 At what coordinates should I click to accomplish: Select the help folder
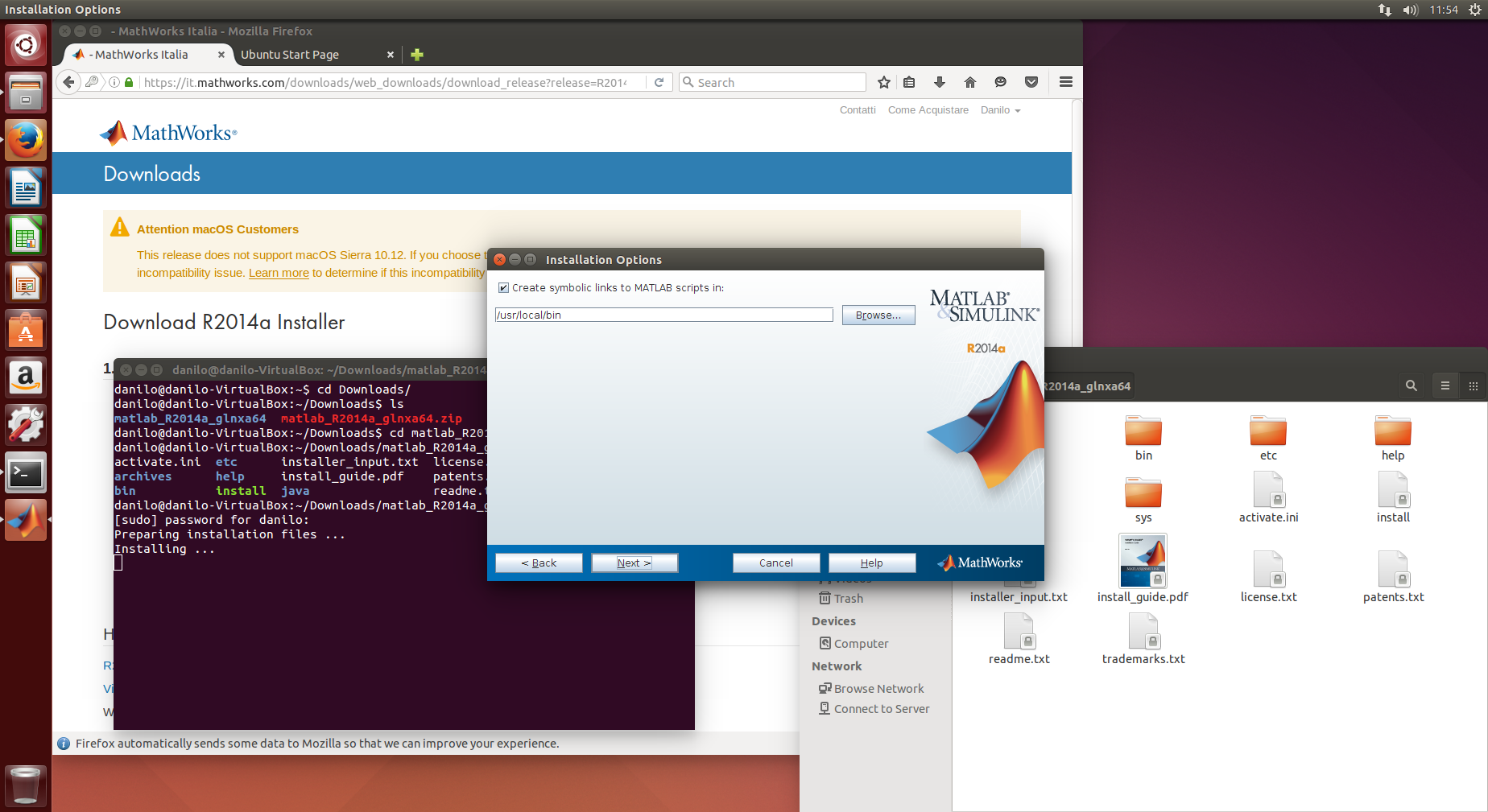1393,438
